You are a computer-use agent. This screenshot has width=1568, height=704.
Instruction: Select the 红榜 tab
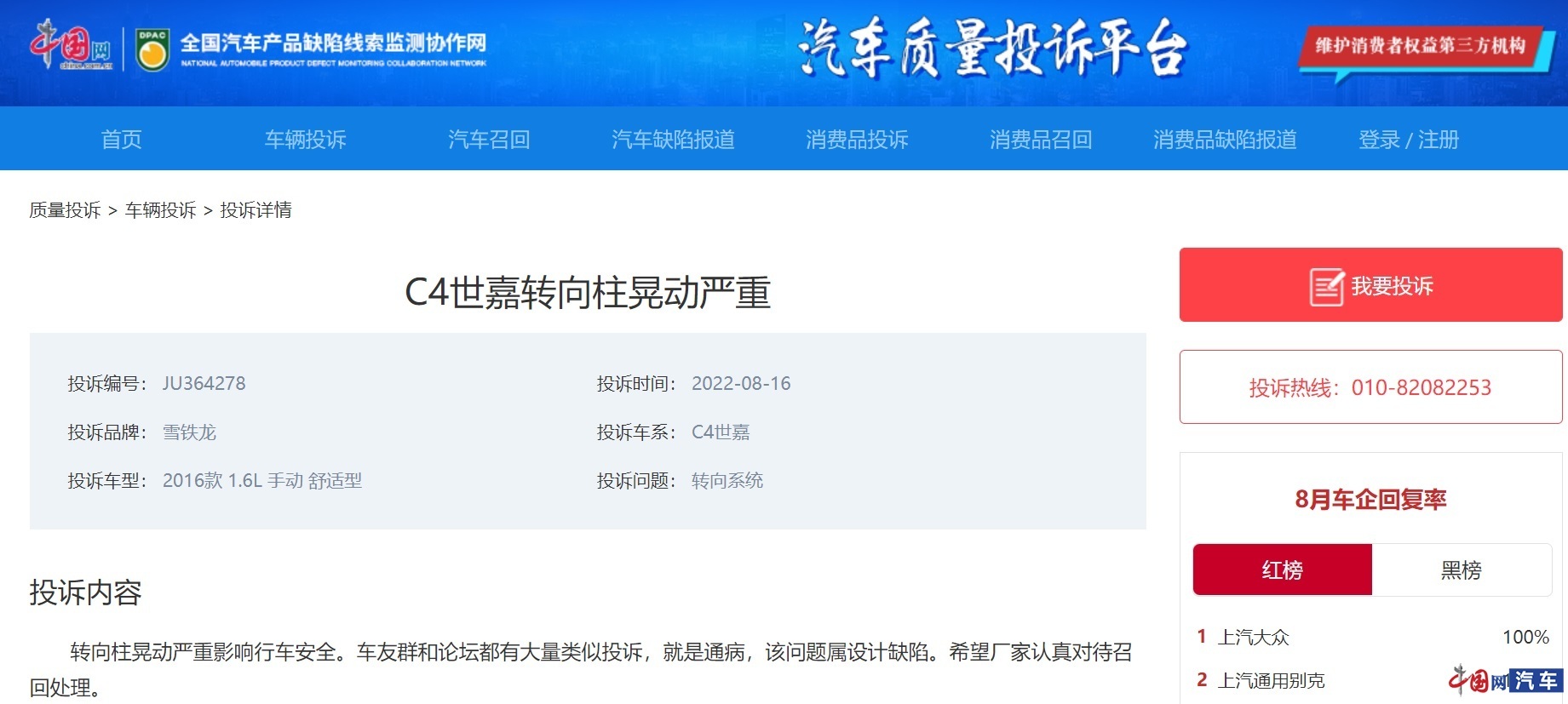point(1283,569)
